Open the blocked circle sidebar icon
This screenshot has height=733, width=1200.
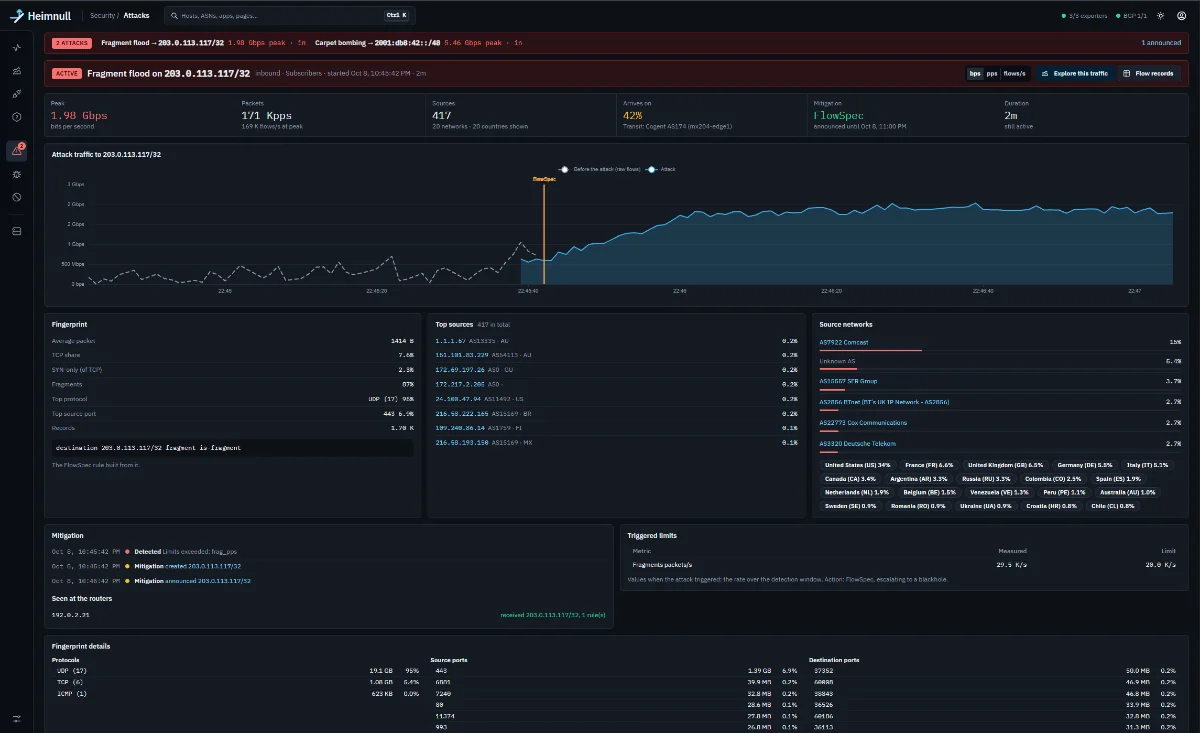click(x=16, y=197)
